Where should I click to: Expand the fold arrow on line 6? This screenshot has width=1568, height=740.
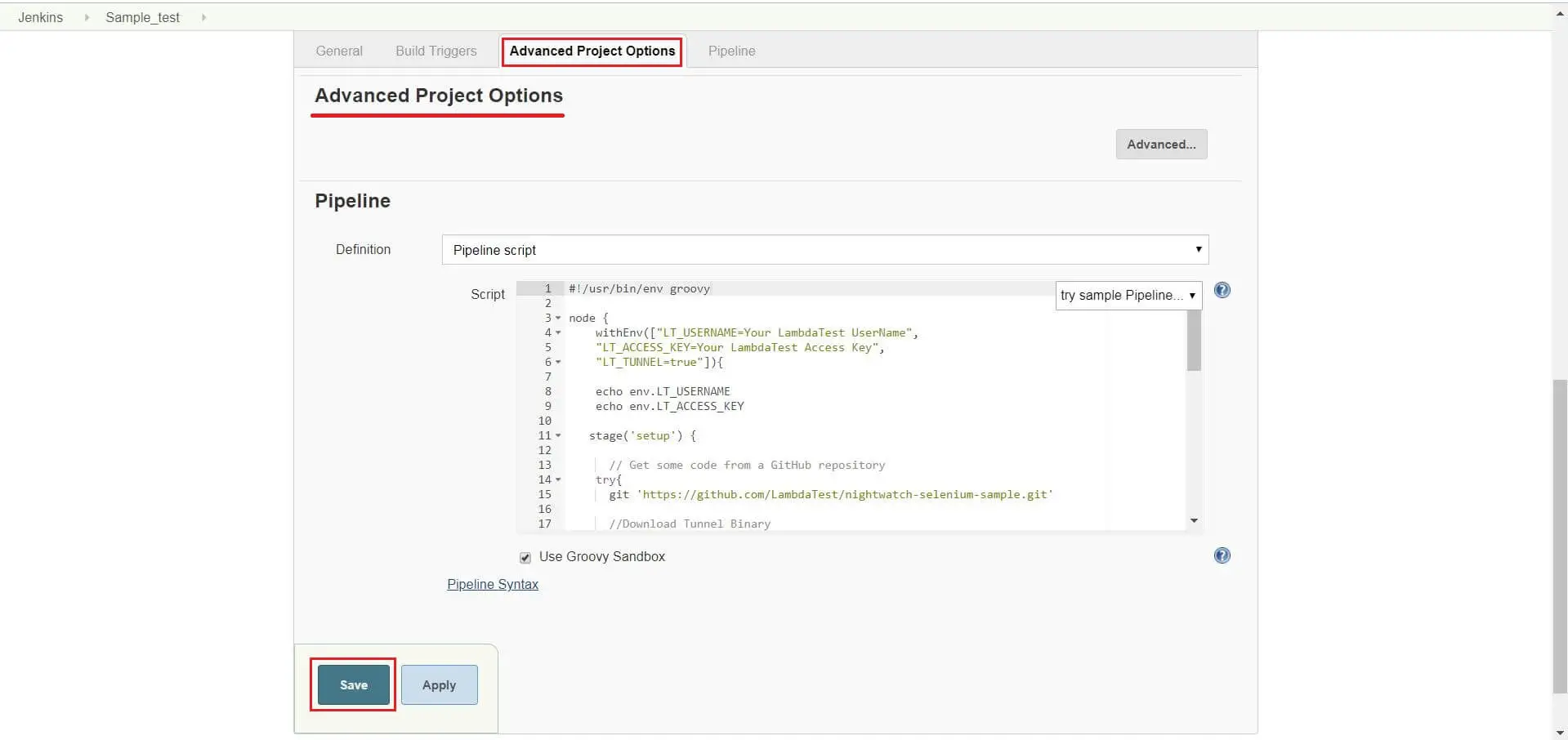556,362
